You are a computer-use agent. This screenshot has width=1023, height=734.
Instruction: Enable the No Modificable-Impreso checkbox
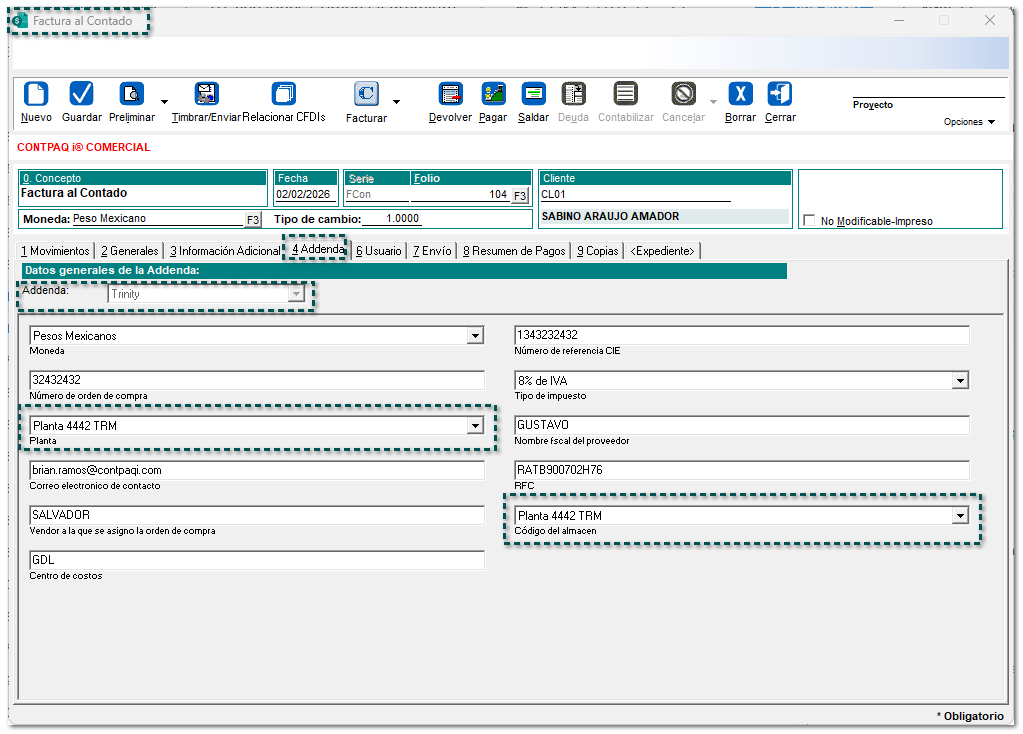click(810, 221)
